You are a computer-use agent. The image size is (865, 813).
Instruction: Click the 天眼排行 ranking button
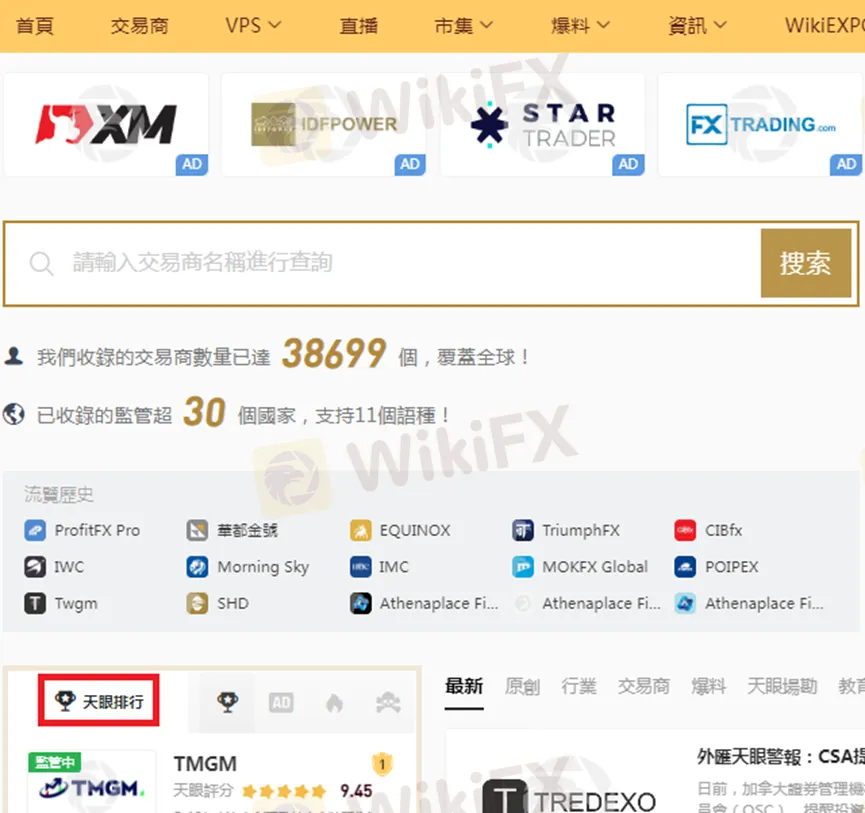click(x=99, y=700)
